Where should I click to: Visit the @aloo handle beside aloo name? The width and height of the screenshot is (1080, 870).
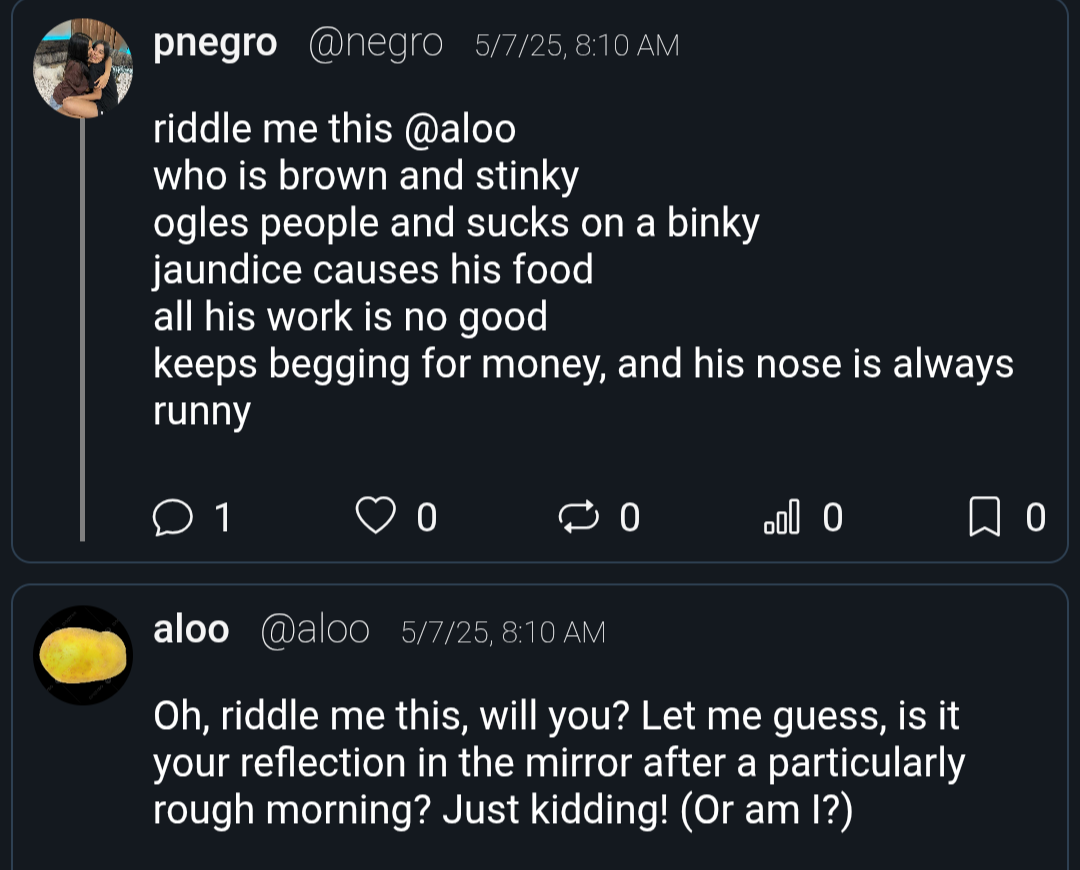(315, 630)
